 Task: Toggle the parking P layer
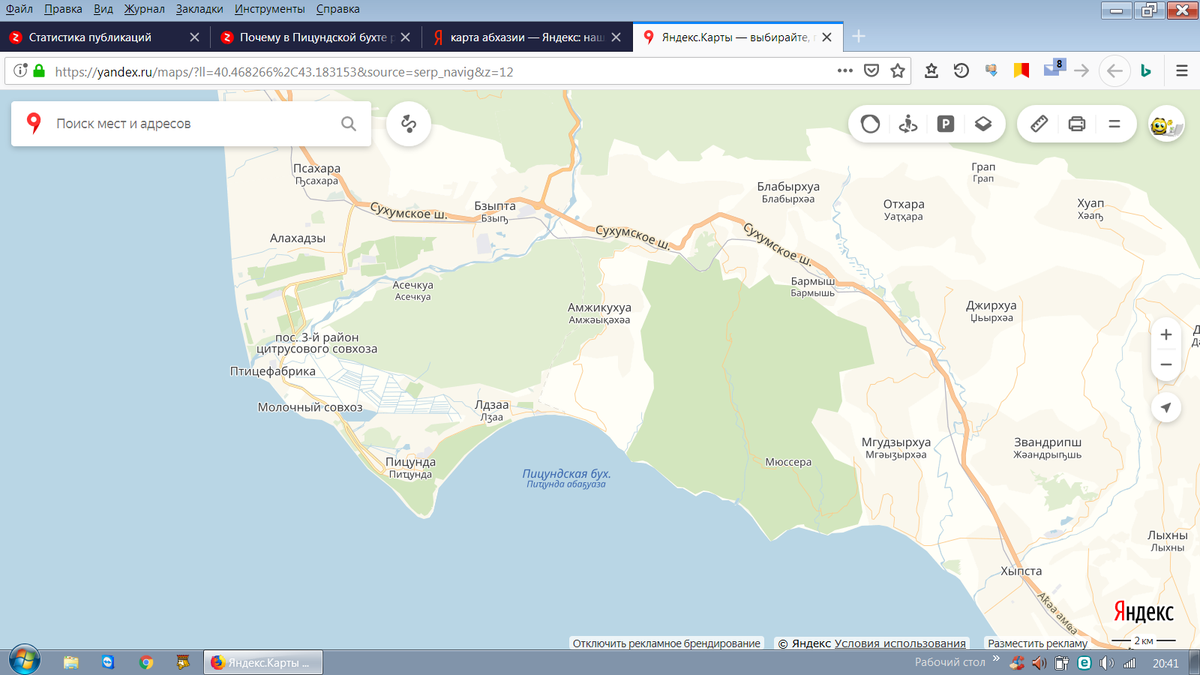click(x=945, y=124)
